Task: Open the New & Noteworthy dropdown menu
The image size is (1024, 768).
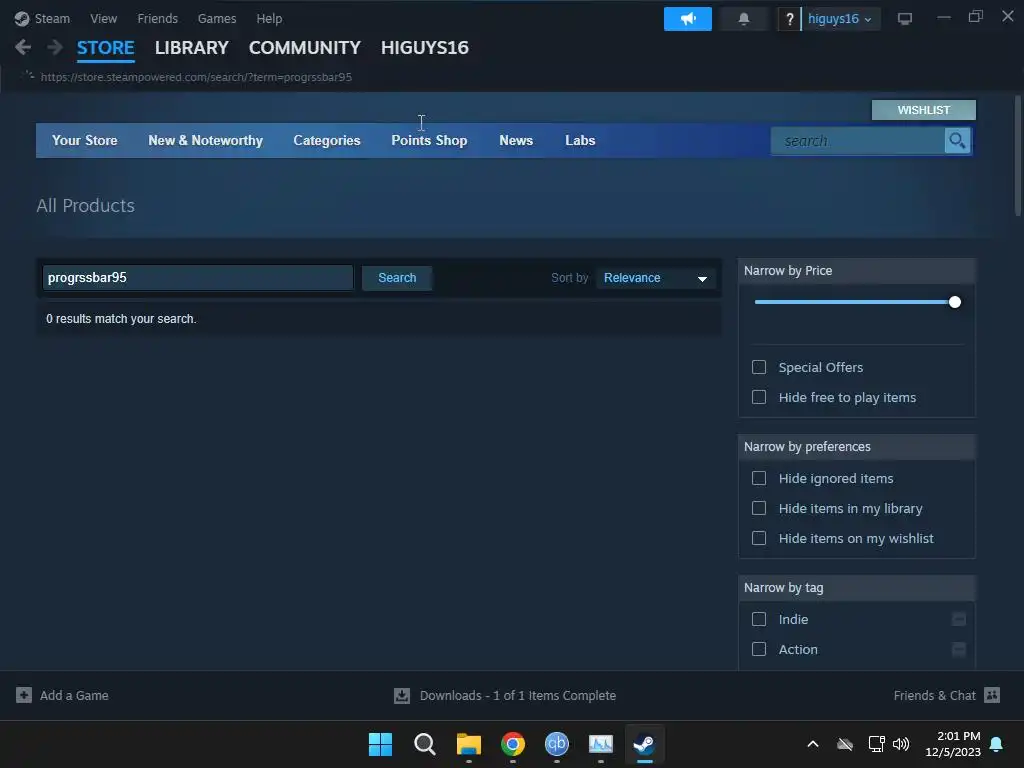Action: (206, 140)
